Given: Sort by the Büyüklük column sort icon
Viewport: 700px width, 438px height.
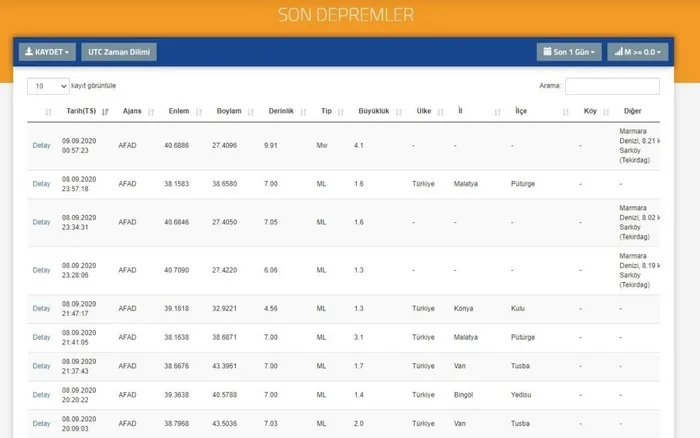Looking at the screenshot, I should pyautogui.click(x=399, y=112).
